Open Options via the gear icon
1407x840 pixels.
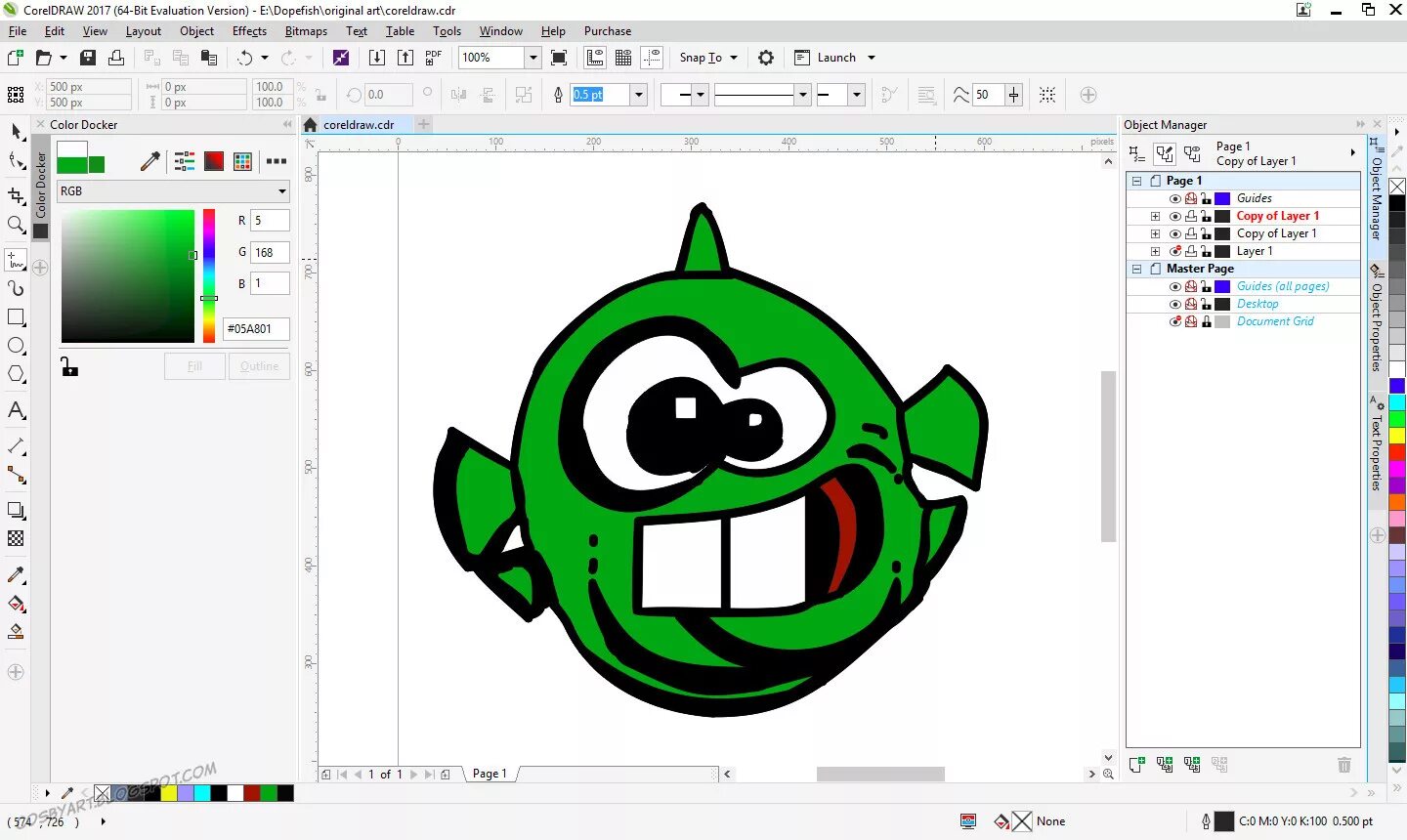pos(766,58)
